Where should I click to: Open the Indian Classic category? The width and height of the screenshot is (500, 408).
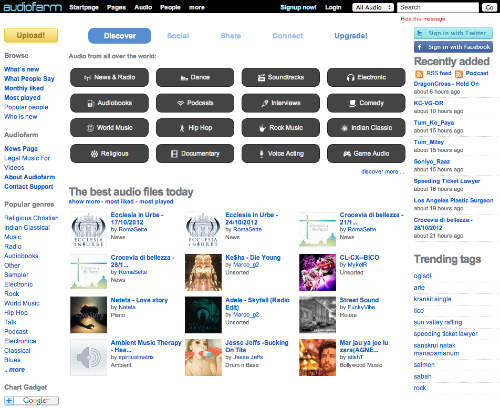[366, 128]
